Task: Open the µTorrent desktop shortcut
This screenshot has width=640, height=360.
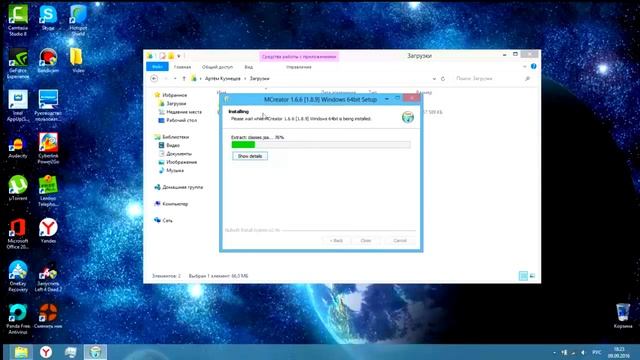Action: tap(18, 188)
